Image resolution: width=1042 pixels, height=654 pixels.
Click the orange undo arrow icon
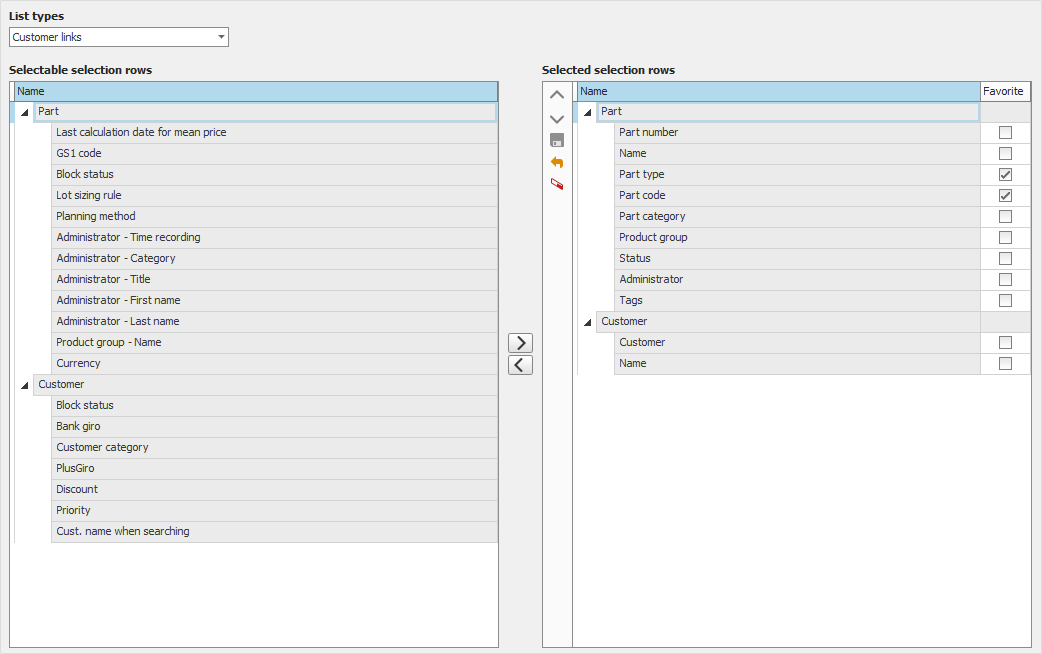(x=557, y=162)
